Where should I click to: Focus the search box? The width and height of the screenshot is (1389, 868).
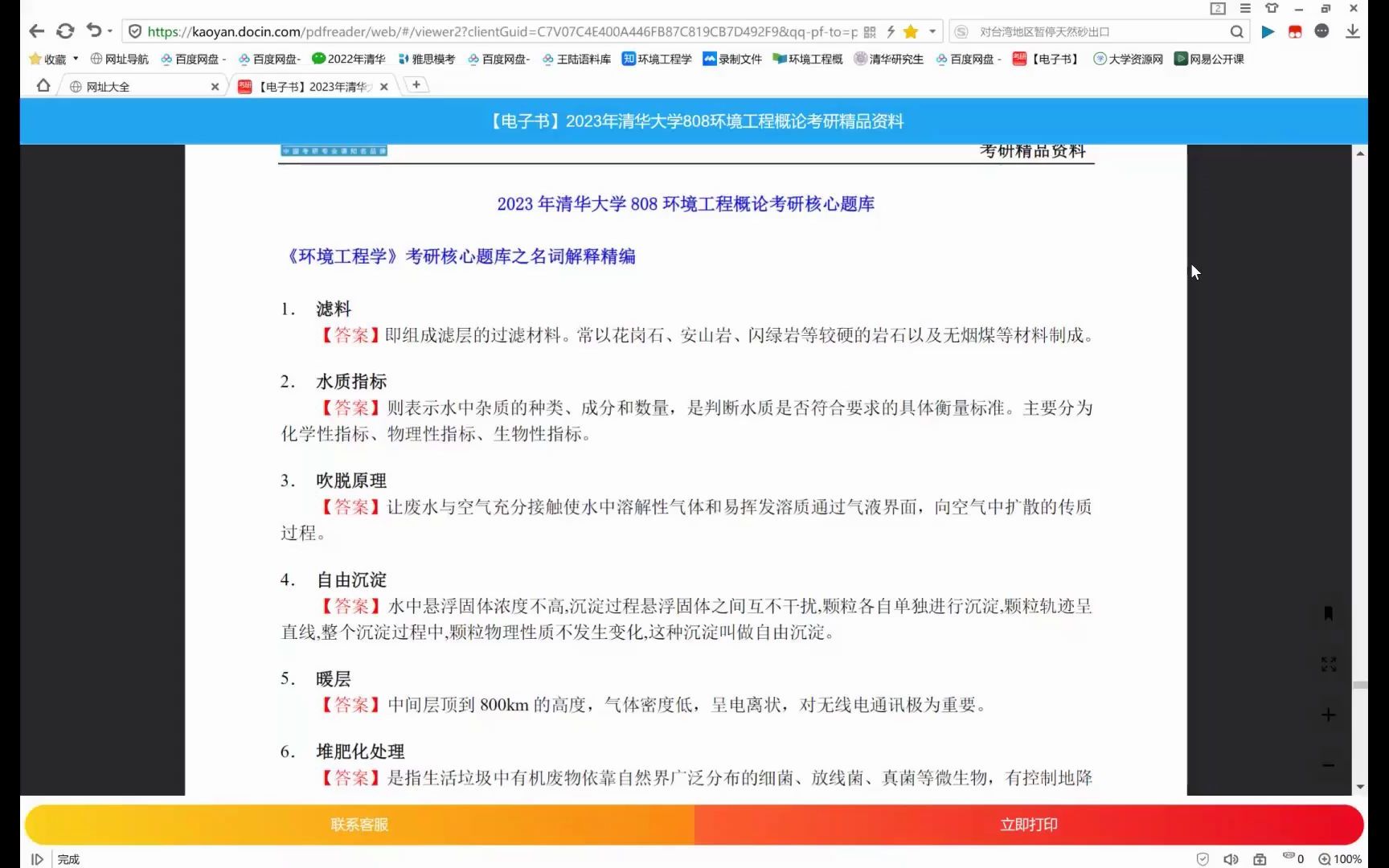(1100, 31)
